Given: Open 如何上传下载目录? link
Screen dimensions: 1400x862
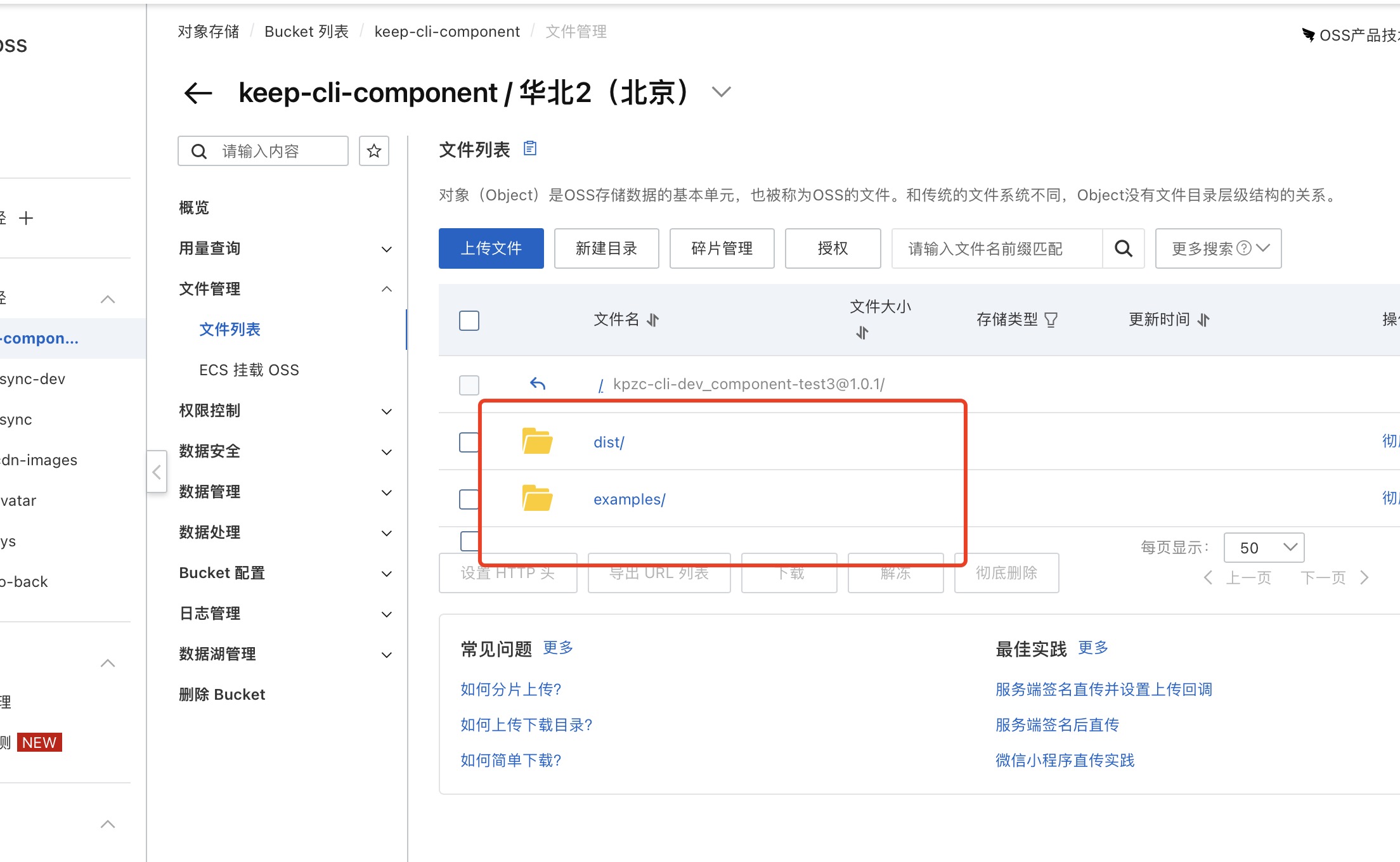Looking at the screenshot, I should click(x=526, y=725).
